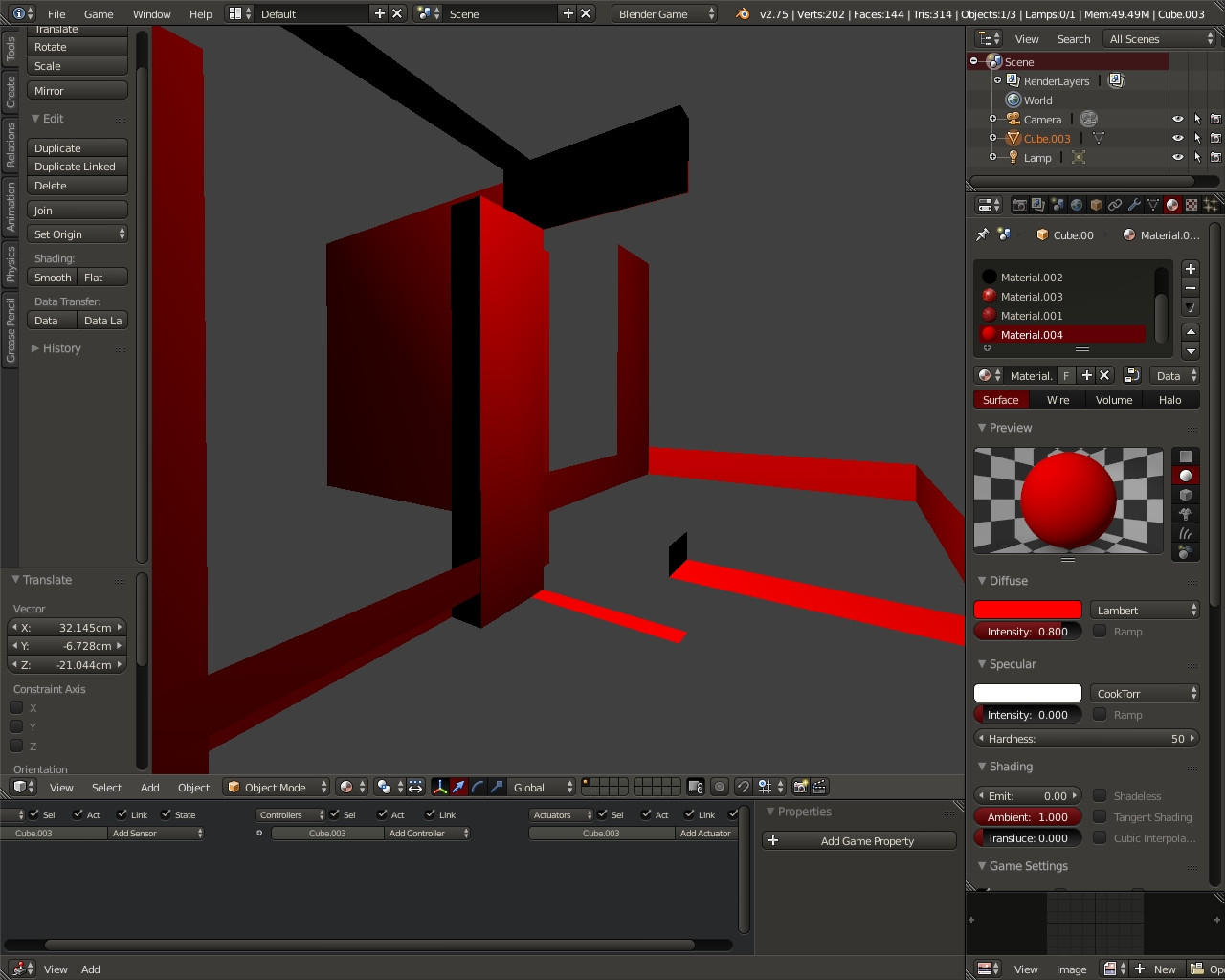Viewport: 1225px width, 980px height.
Task: Open the Render properties tab
Action: click(1019, 204)
